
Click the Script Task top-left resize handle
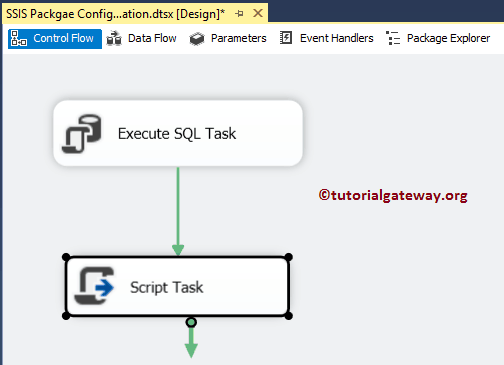(x=66, y=257)
